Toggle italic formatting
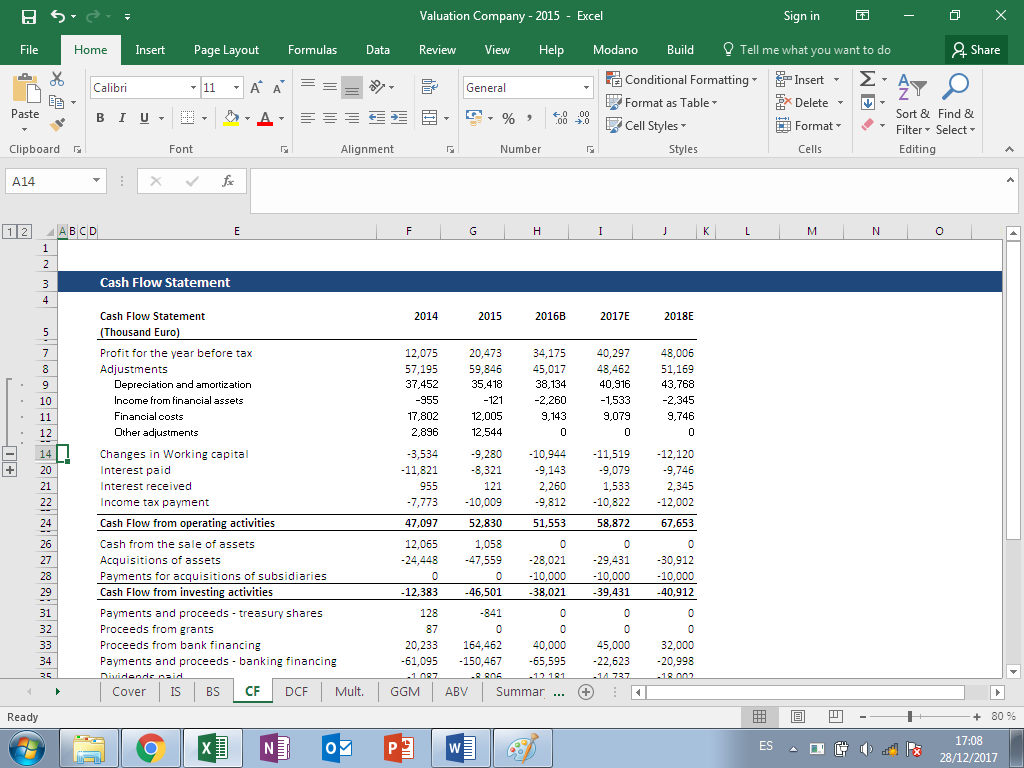The width and height of the screenshot is (1024, 768). [121, 118]
